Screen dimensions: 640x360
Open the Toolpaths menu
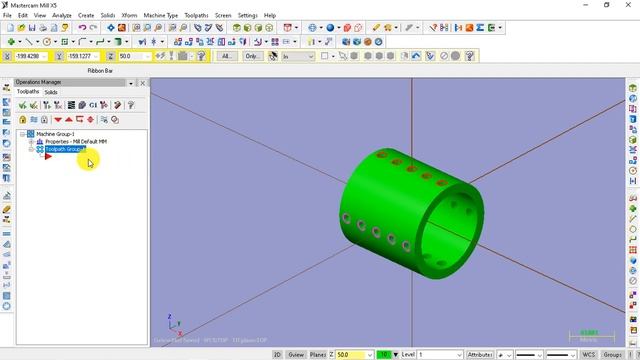coord(196,16)
